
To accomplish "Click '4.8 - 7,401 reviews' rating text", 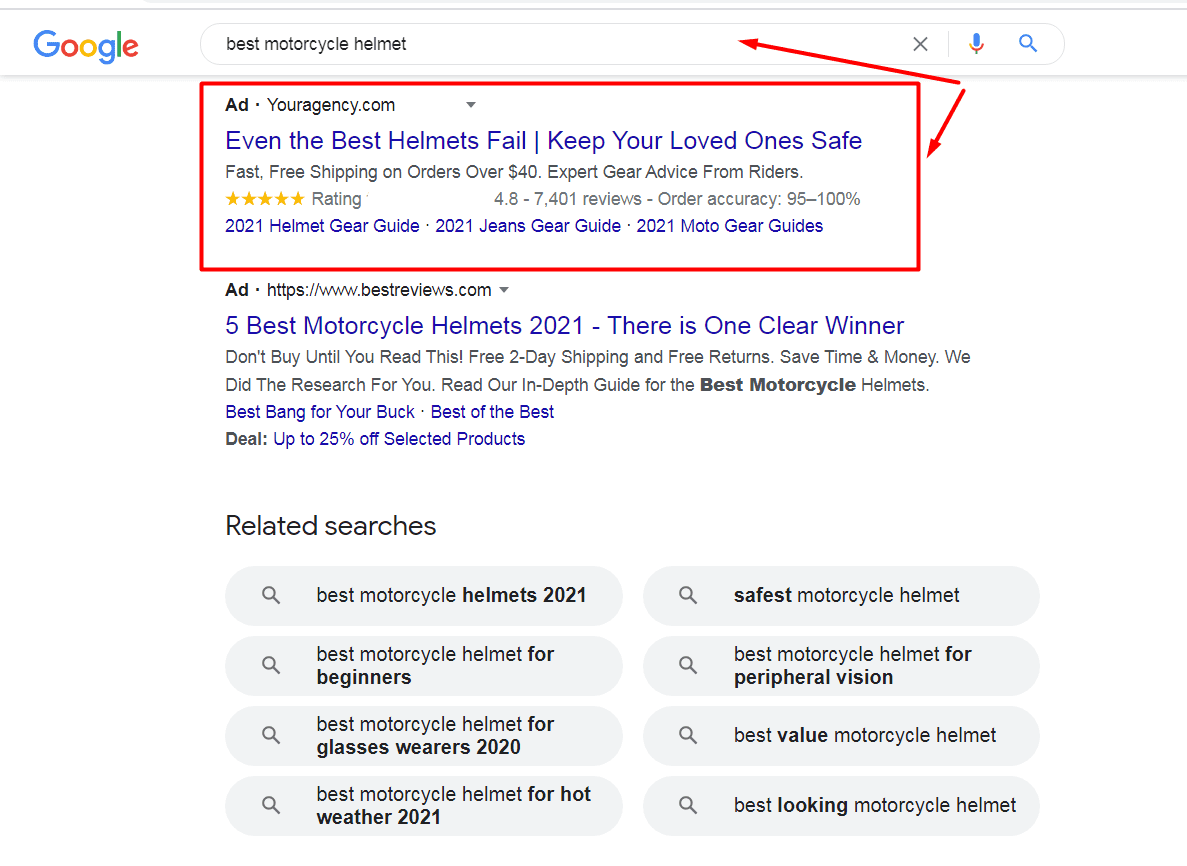I will 568,199.
